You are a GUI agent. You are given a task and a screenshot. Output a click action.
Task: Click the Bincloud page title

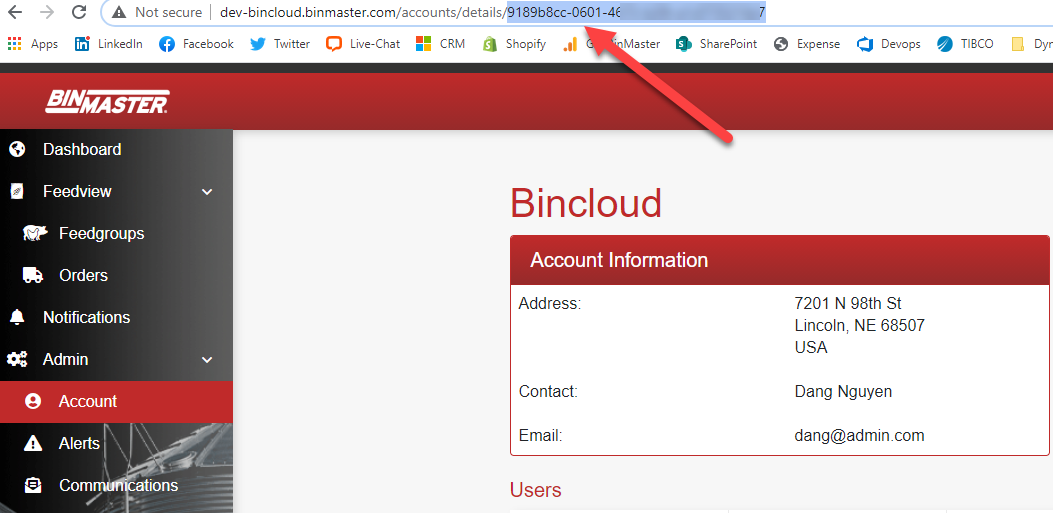[586, 203]
